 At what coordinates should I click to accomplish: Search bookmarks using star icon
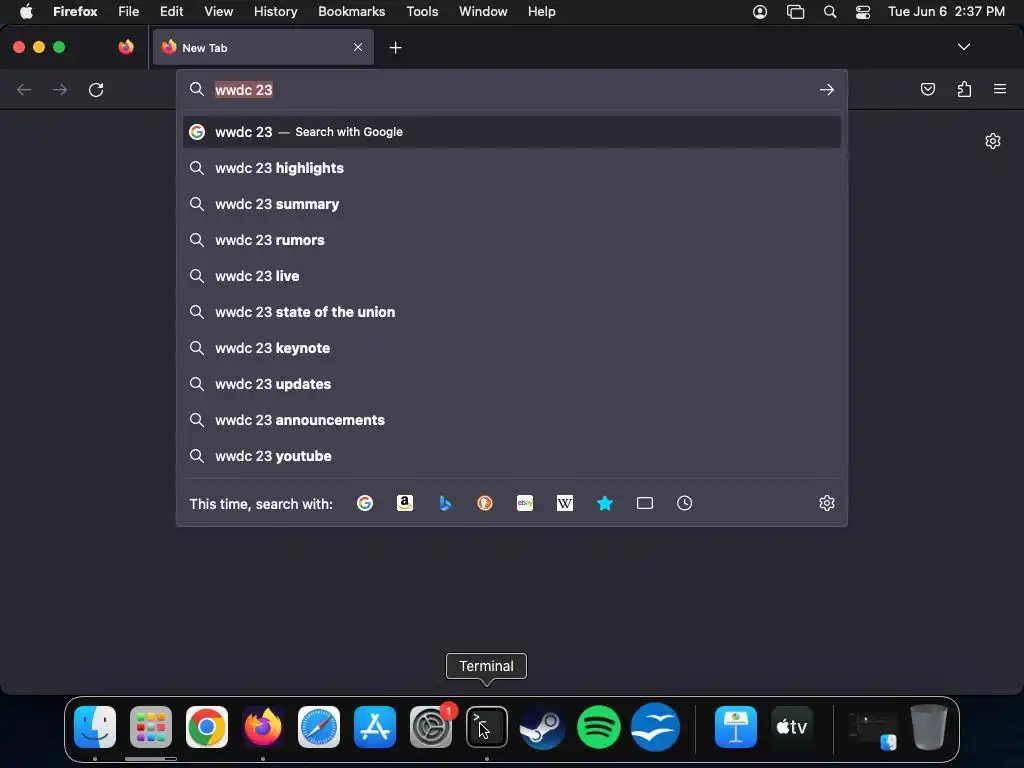(605, 503)
